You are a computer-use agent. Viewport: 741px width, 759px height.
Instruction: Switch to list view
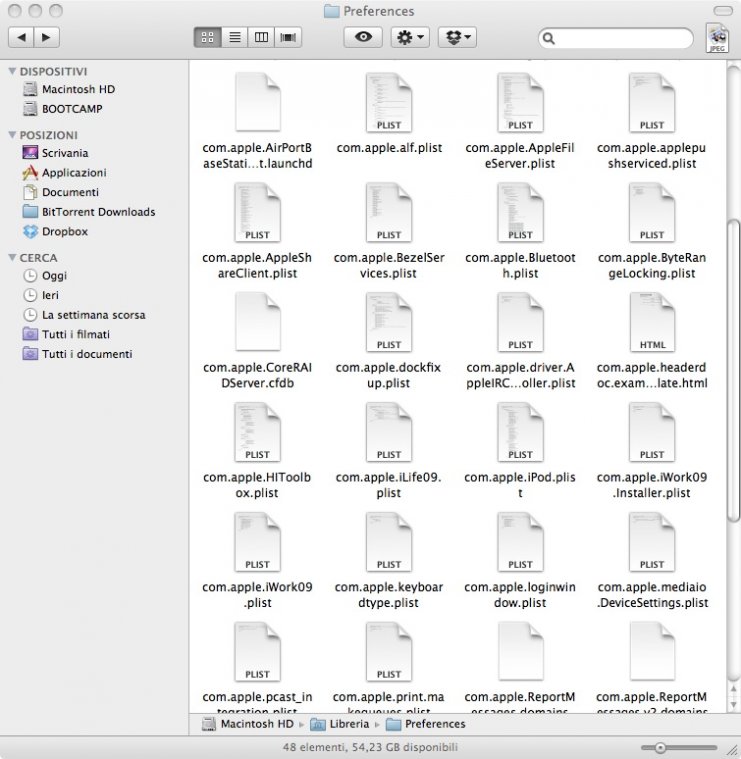coord(235,37)
